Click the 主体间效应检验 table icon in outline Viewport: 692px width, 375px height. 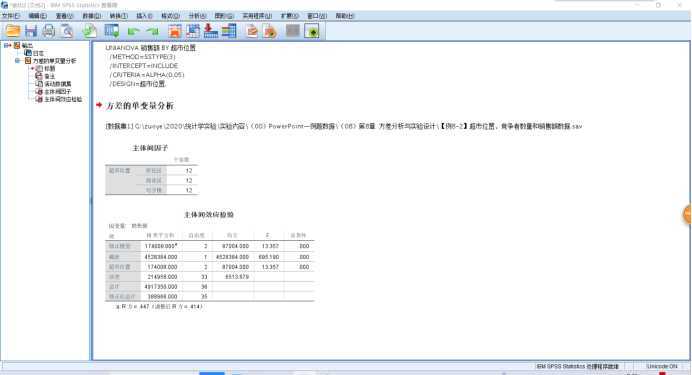tap(39, 99)
